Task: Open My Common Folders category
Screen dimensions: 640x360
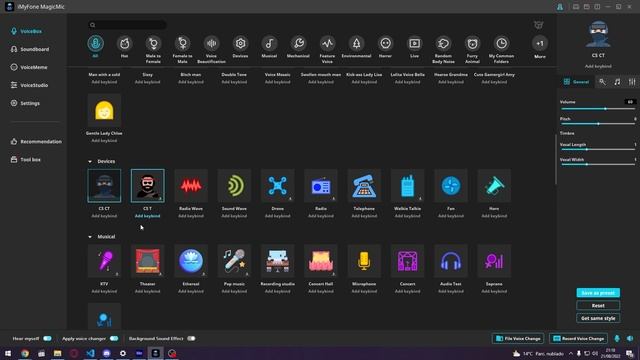Action: tap(501, 43)
